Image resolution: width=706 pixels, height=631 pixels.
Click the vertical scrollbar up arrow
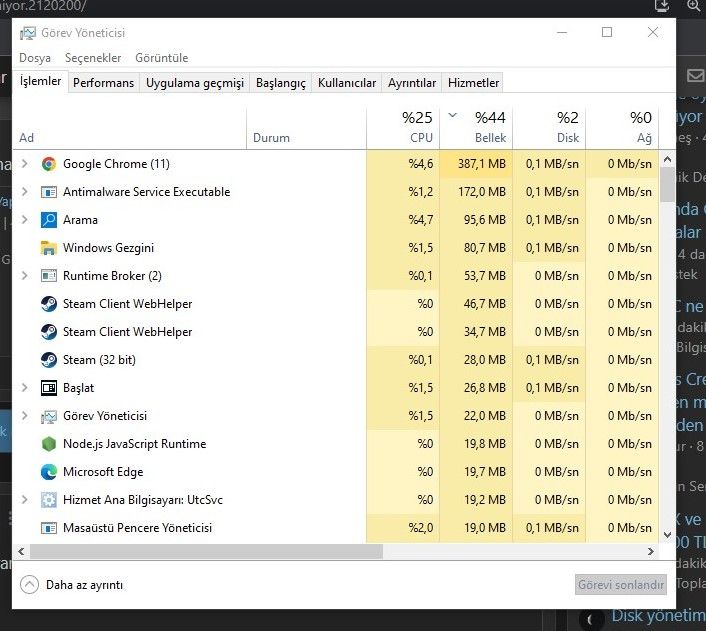(668, 159)
